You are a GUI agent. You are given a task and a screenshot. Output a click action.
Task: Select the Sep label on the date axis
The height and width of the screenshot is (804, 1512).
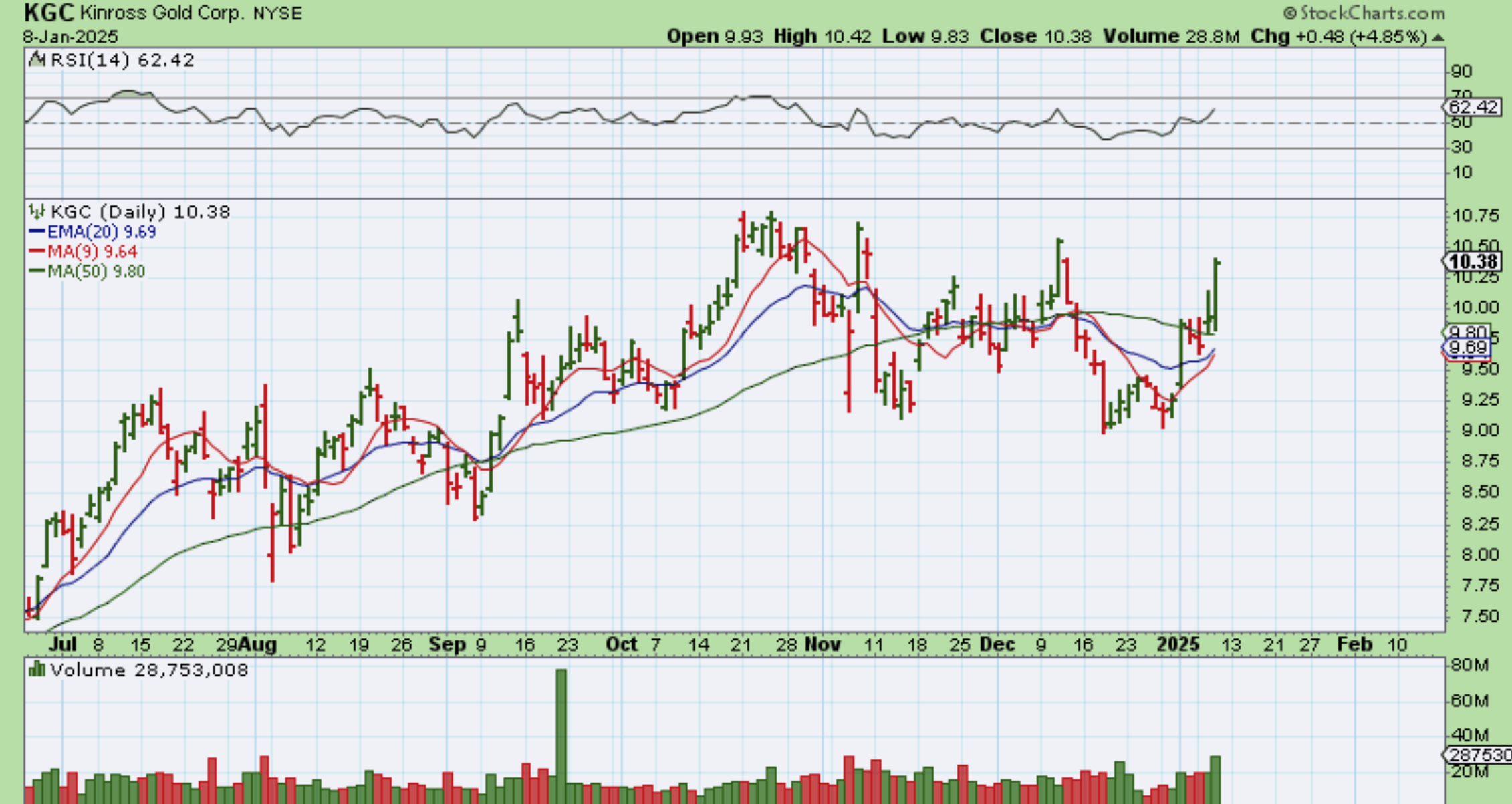click(x=447, y=644)
